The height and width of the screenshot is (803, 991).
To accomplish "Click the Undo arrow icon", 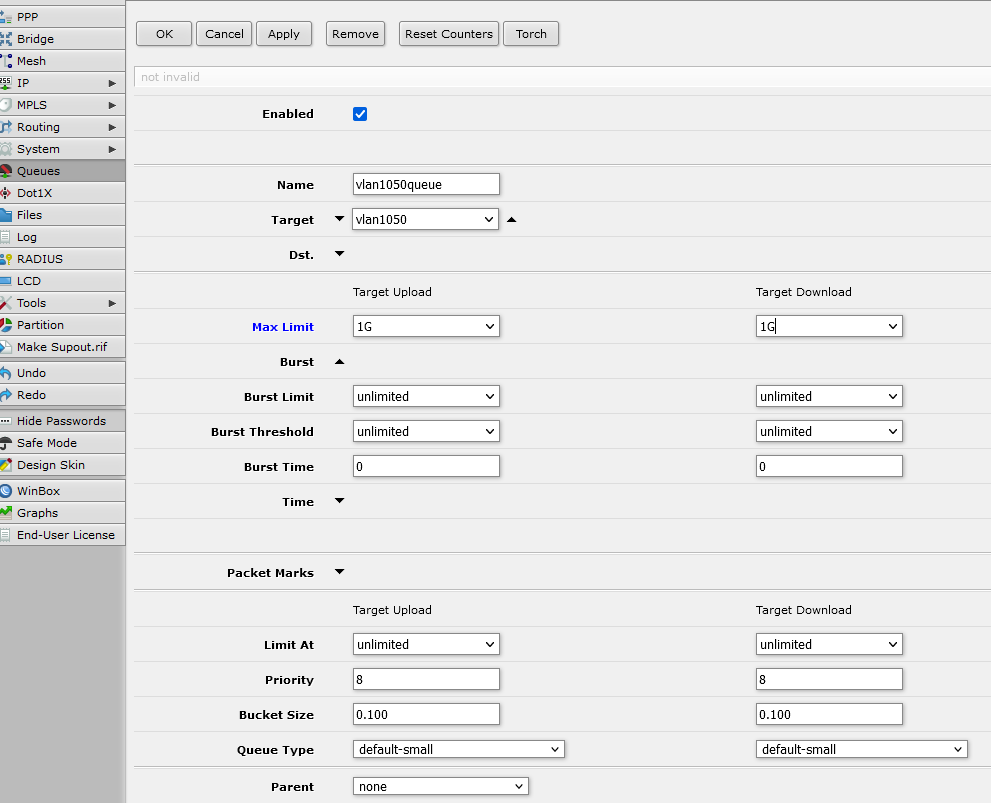I will pos(7,373).
